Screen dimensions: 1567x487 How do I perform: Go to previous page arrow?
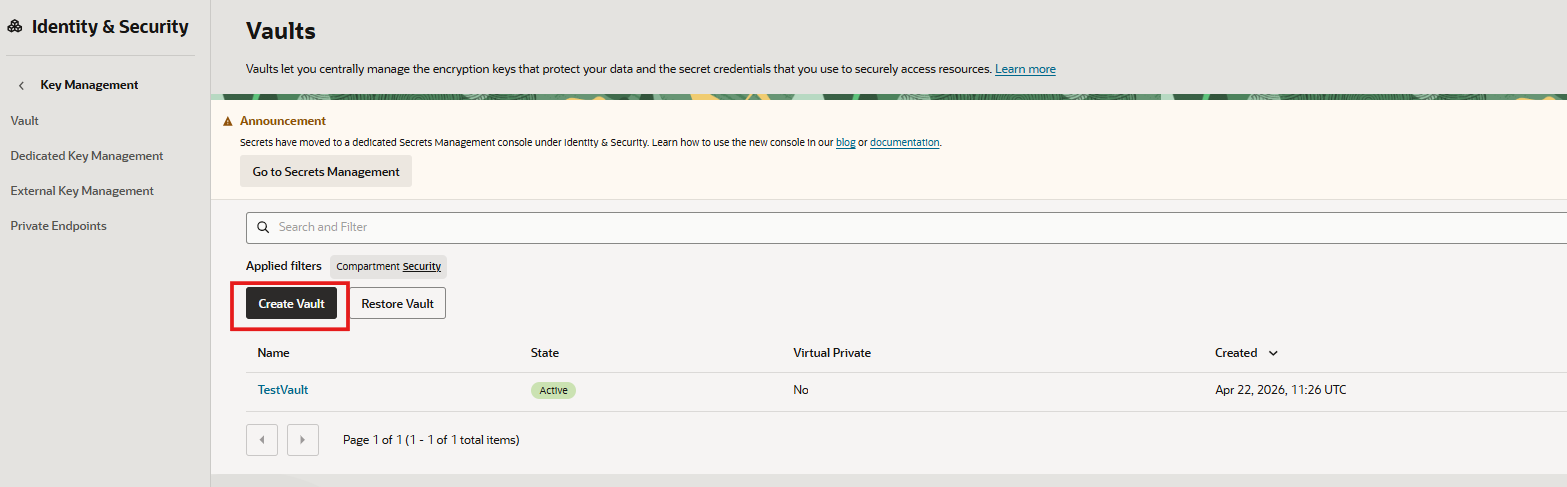click(262, 440)
